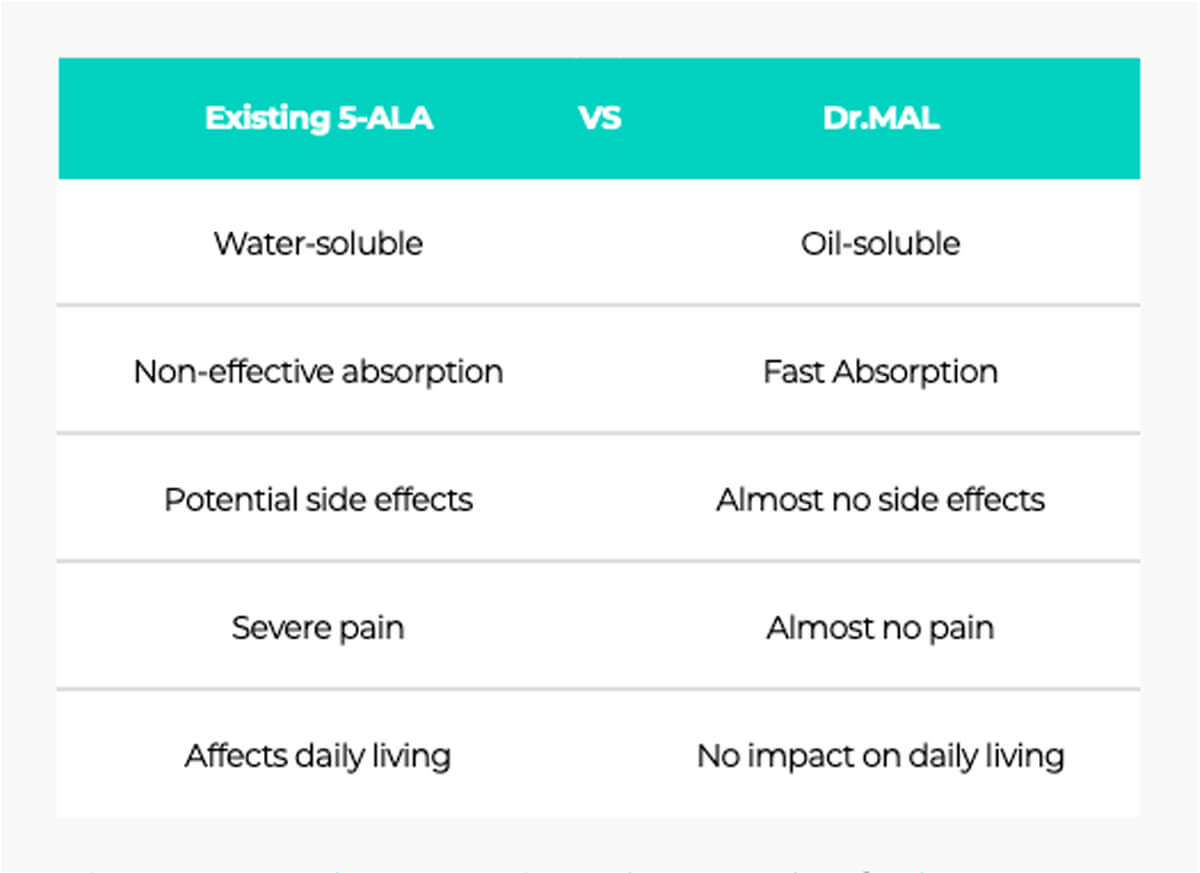Click the Non-effective absorption text
Screen dimensions: 1200x873
pyautogui.click(x=318, y=371)
